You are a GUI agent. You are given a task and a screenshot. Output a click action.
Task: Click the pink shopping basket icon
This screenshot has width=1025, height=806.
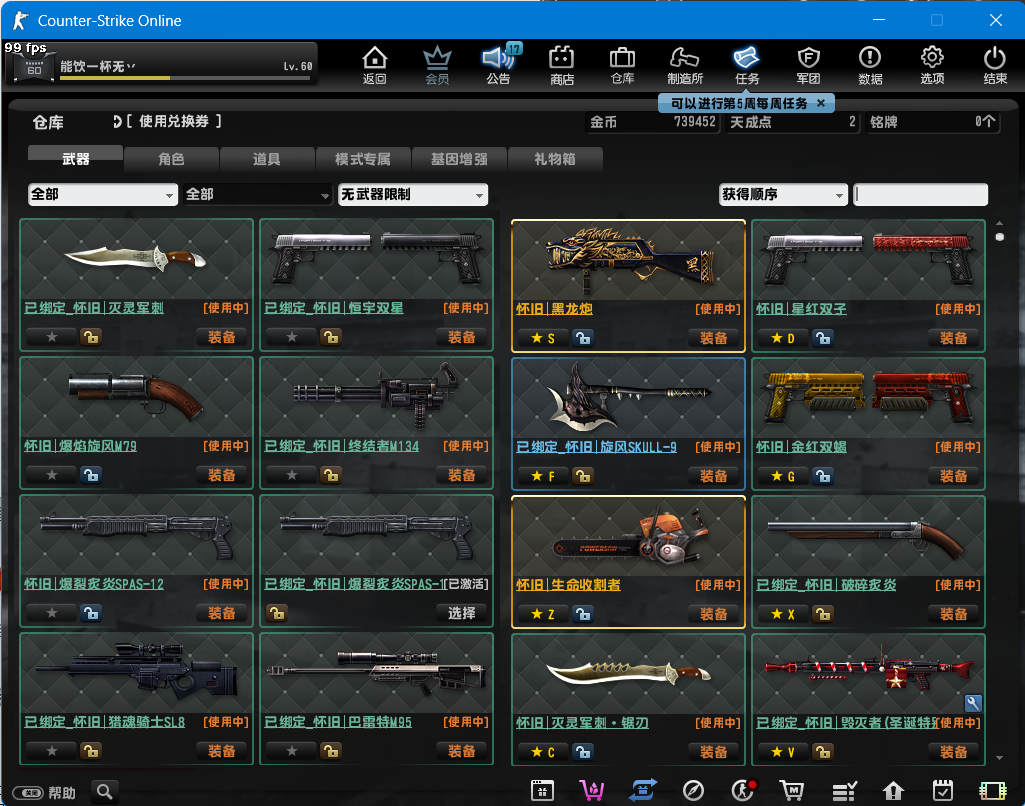(x=592, y=791)
